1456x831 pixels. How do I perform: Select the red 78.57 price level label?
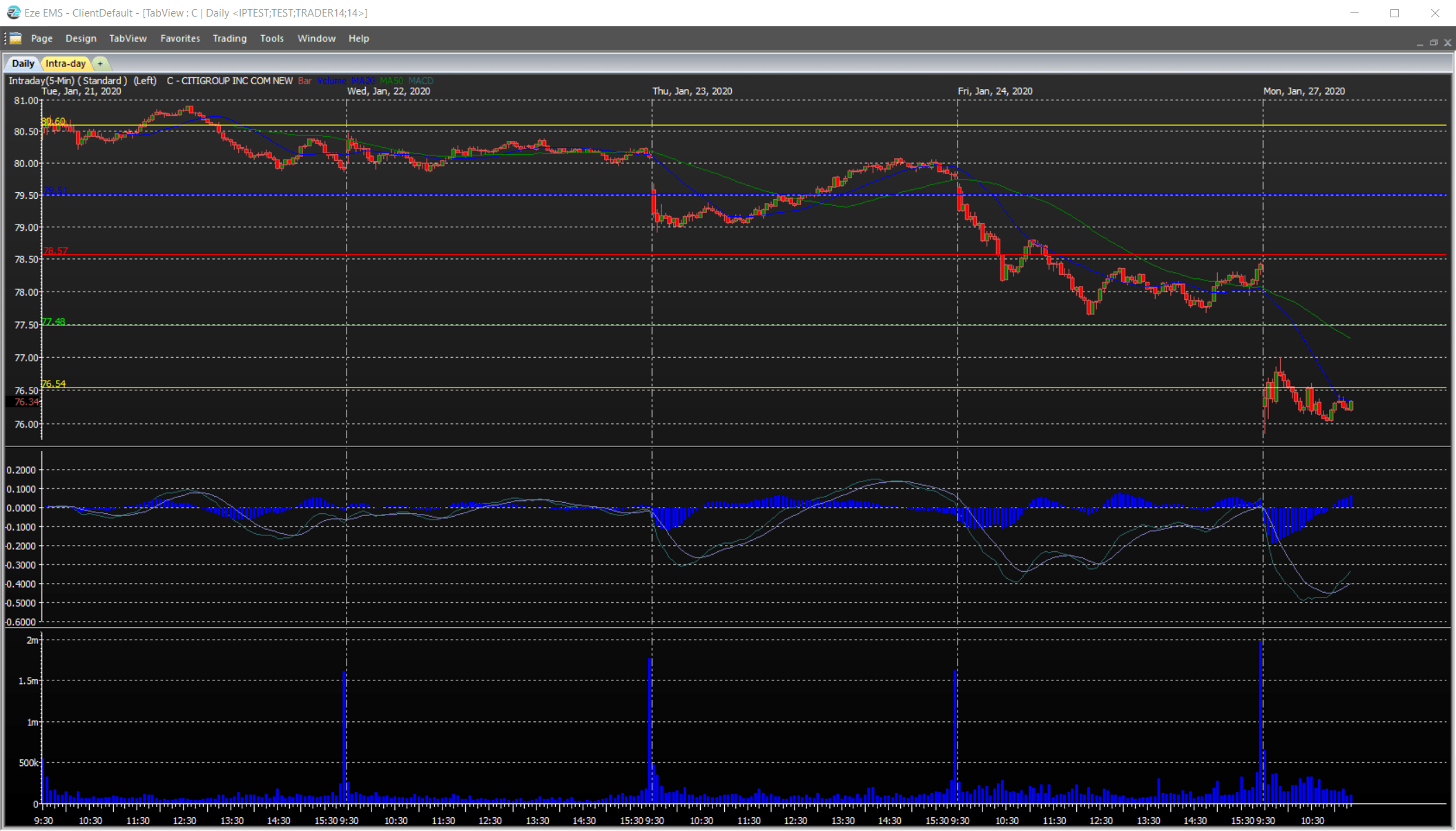pyautogui.click(x=55, y=251)
